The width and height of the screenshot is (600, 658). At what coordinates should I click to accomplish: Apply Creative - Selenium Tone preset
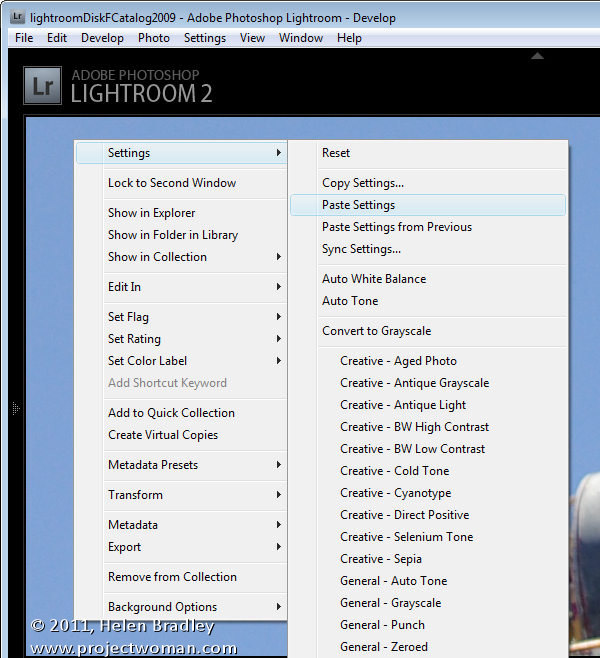[428, 537]
